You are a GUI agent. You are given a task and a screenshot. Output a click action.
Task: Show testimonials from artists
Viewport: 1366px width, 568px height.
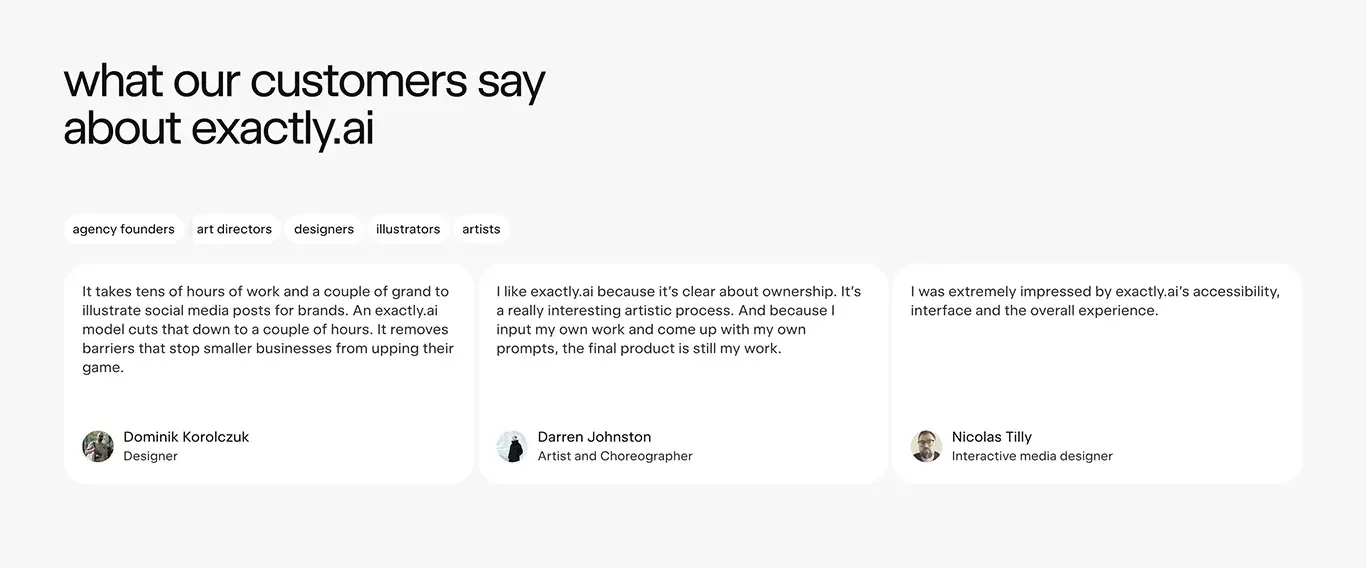[x=481, y=229]
